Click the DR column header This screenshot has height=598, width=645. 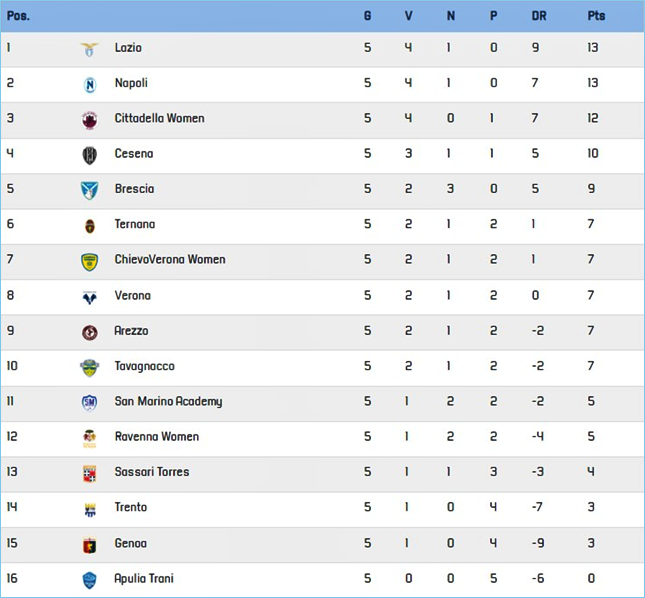(539, 16)
